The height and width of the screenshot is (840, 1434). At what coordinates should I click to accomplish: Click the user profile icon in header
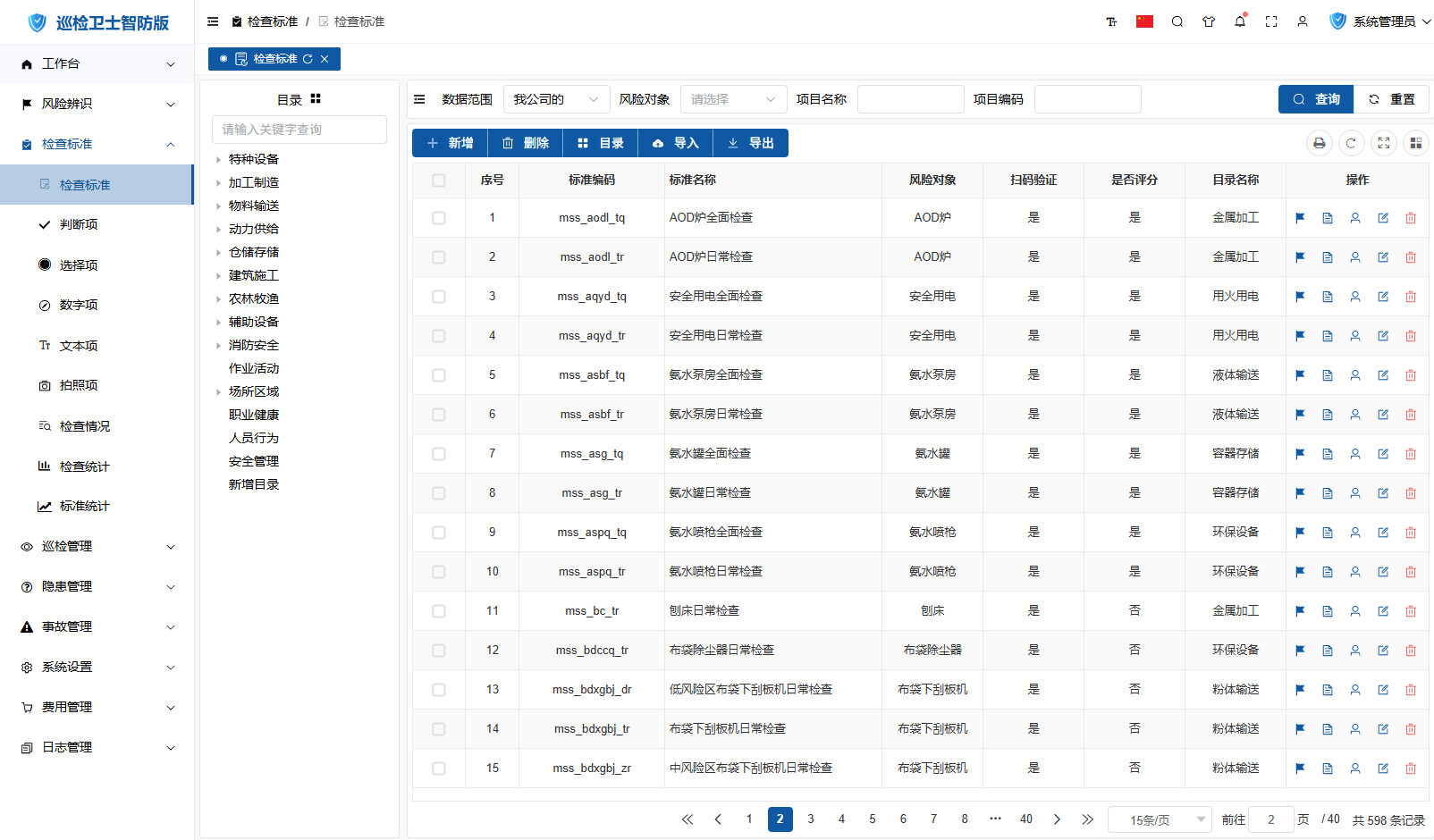coord(1303,21)
